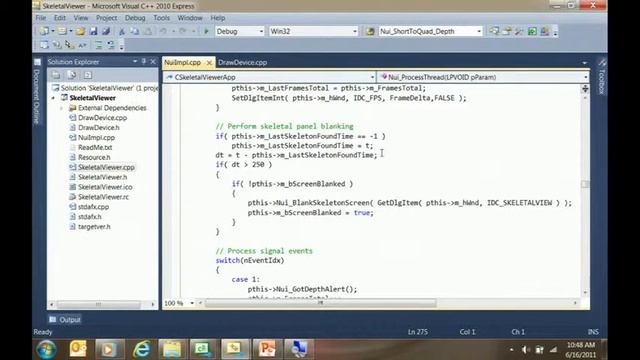Click the Copy icon in toolbar

[x=135, y=31]
